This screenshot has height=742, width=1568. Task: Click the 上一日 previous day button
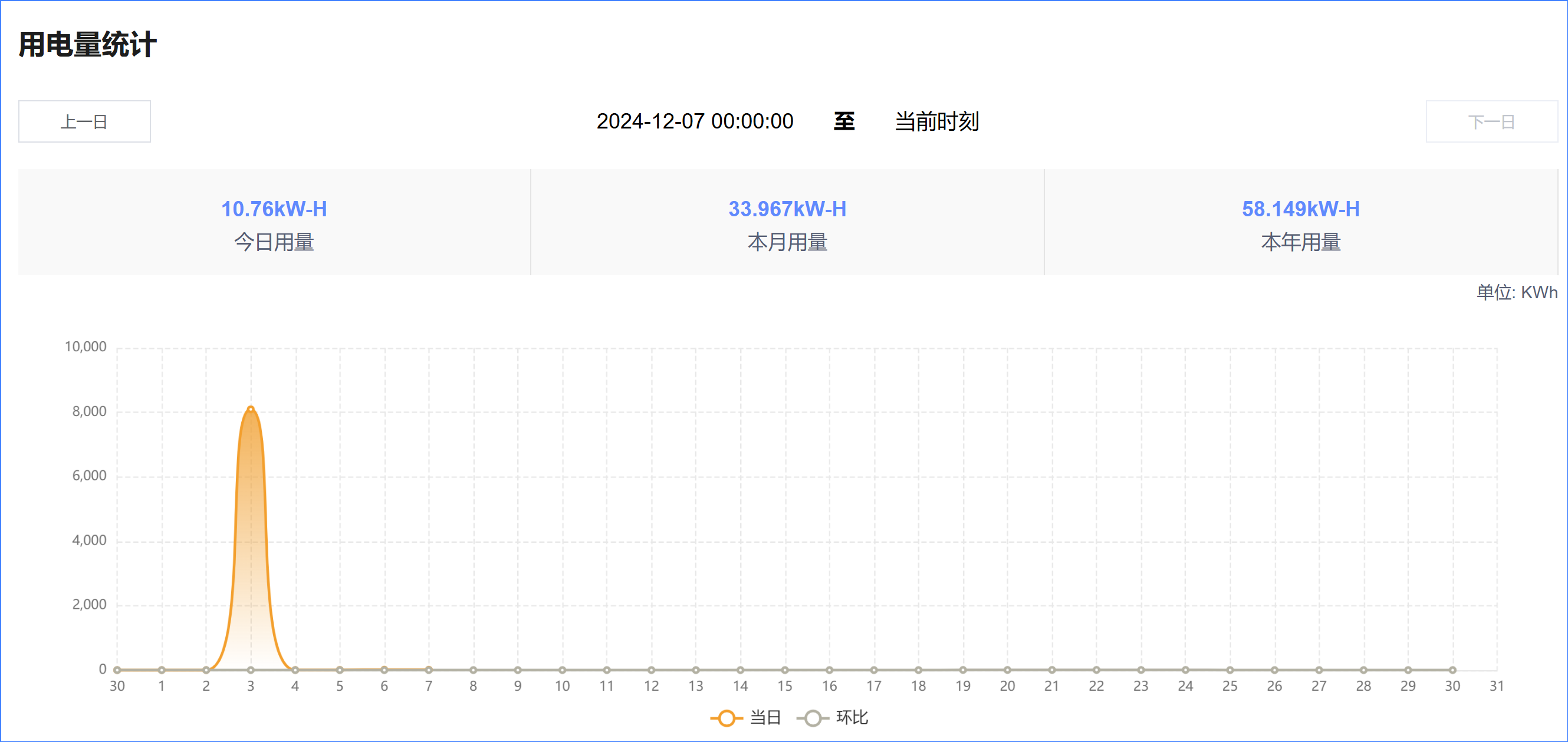[84, 121]
